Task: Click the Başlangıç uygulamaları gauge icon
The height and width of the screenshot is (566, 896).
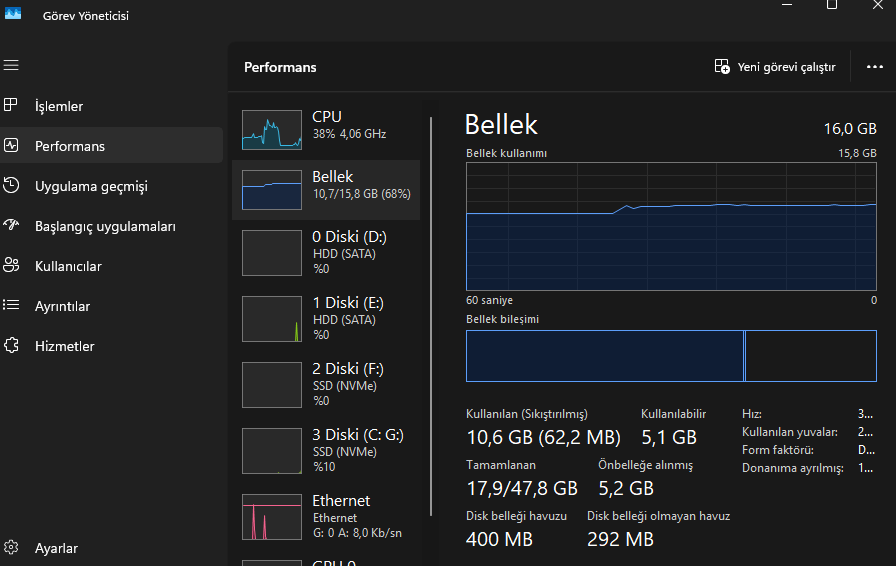Action: click(11, 225)
